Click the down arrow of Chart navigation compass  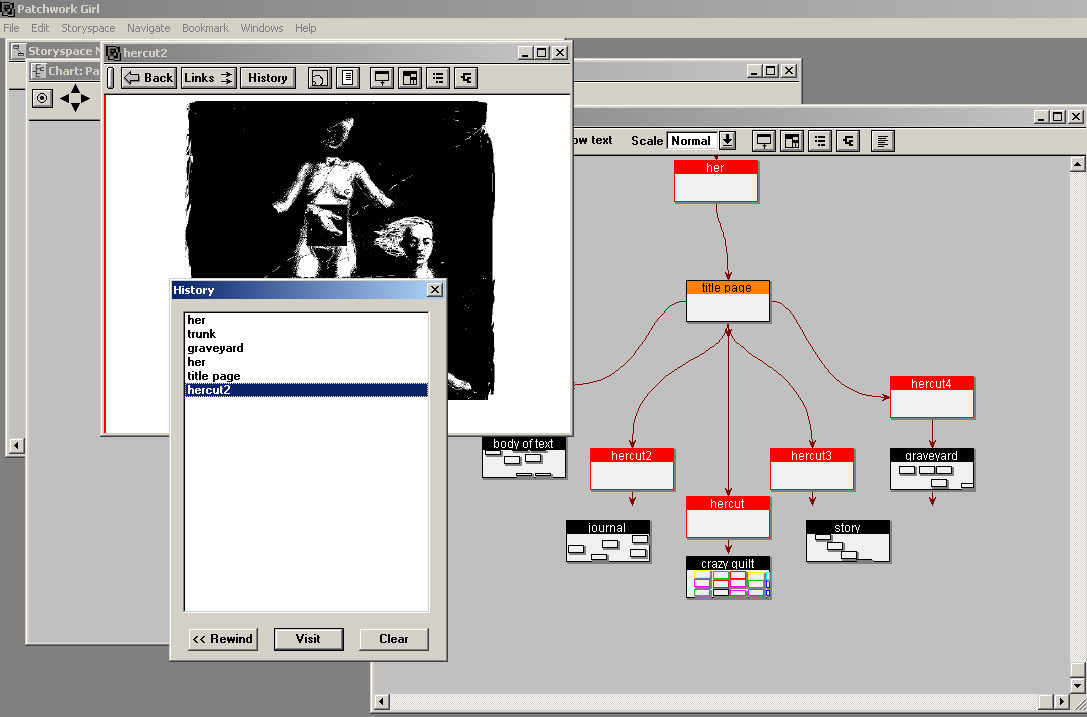76,107
